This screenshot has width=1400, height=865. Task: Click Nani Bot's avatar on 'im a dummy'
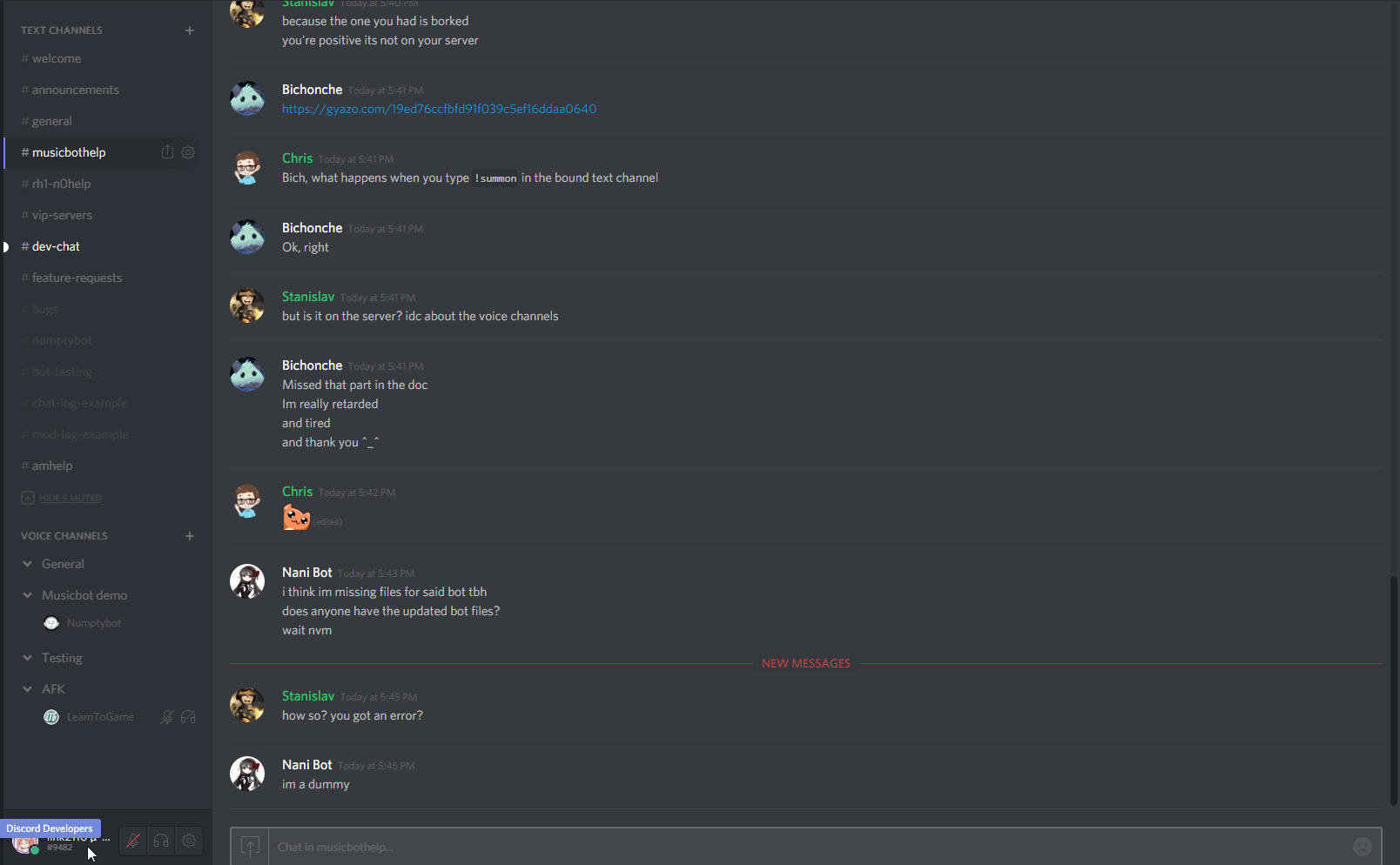point(247,774)
